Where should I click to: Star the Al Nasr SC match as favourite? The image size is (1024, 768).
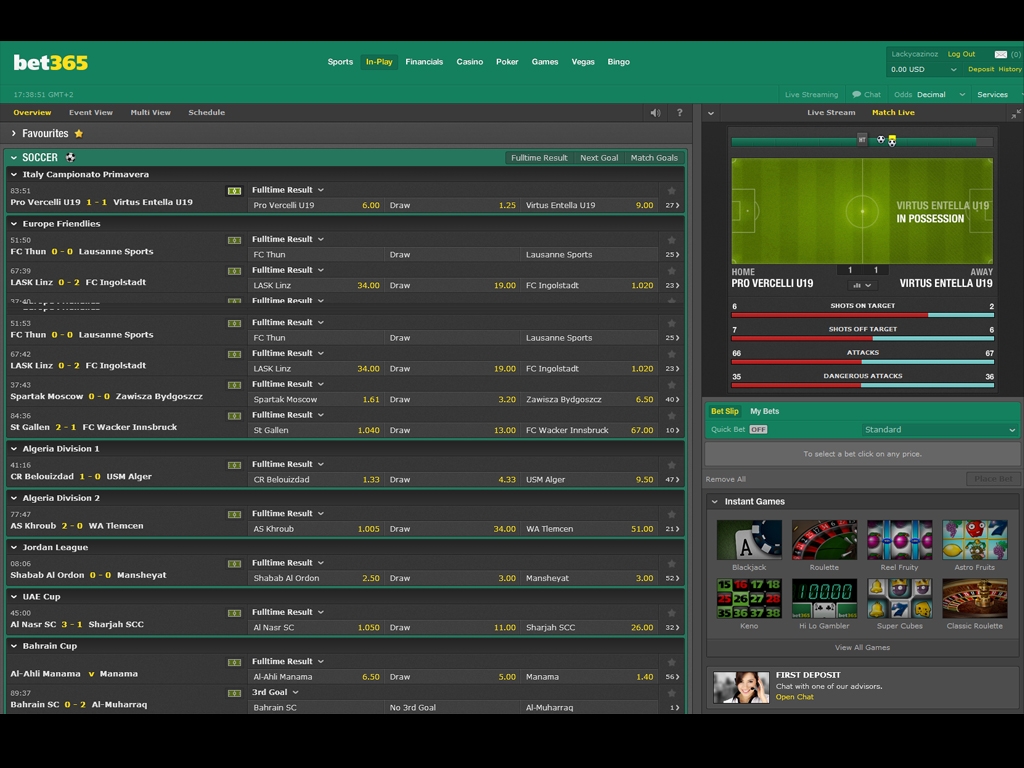tap(671, 613)
